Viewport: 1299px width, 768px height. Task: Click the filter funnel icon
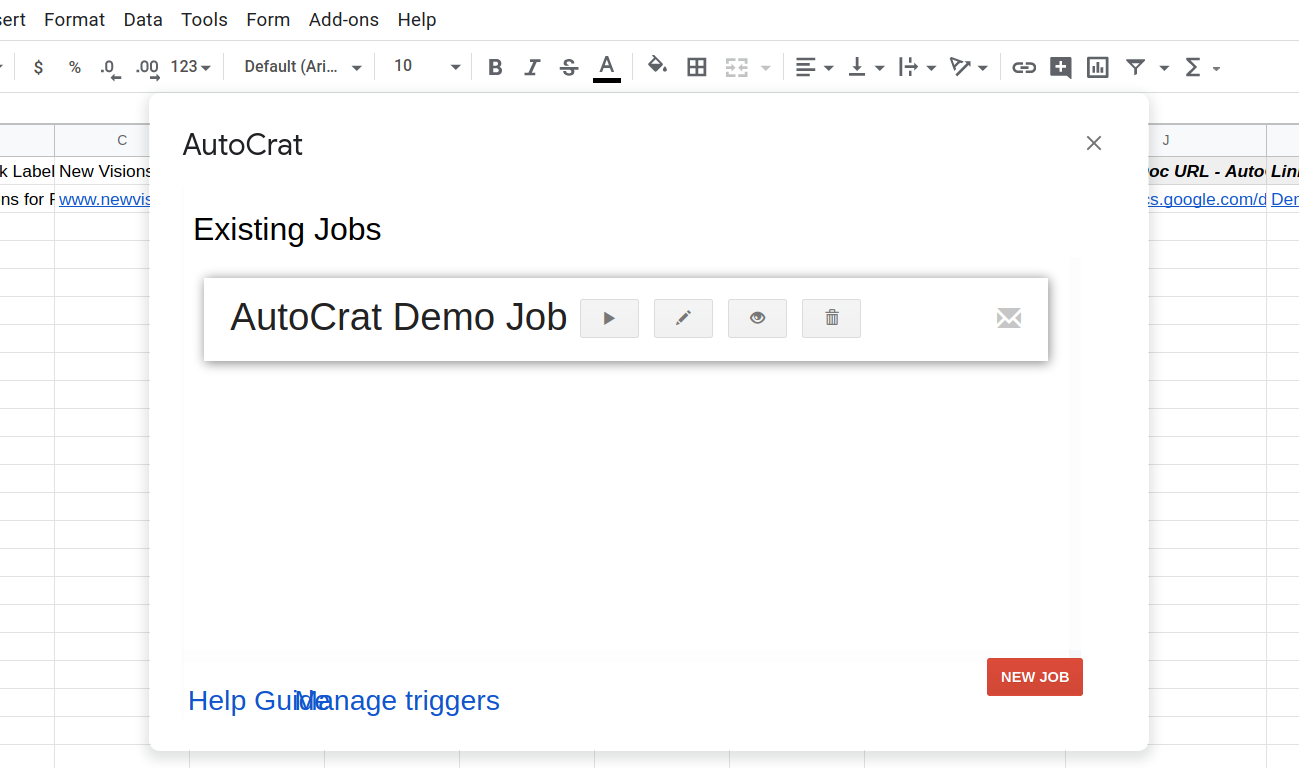click(x=1135, y=67)
